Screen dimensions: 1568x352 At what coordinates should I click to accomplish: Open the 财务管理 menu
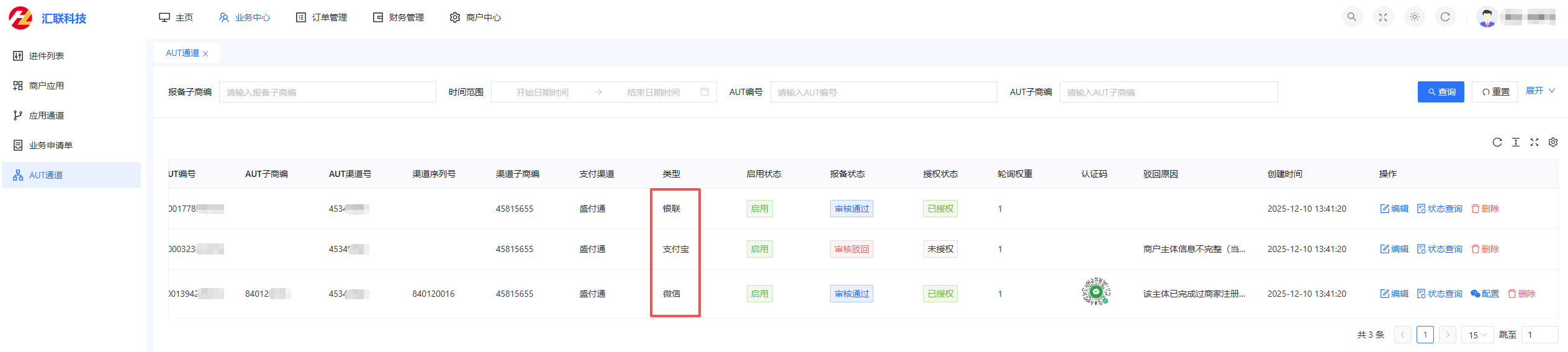[399, 17]
